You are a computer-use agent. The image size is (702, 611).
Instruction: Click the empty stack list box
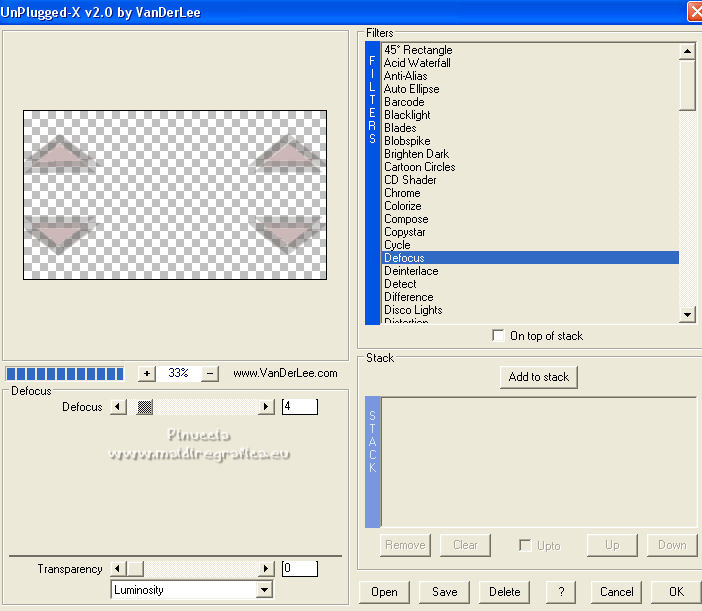(539, 462)
